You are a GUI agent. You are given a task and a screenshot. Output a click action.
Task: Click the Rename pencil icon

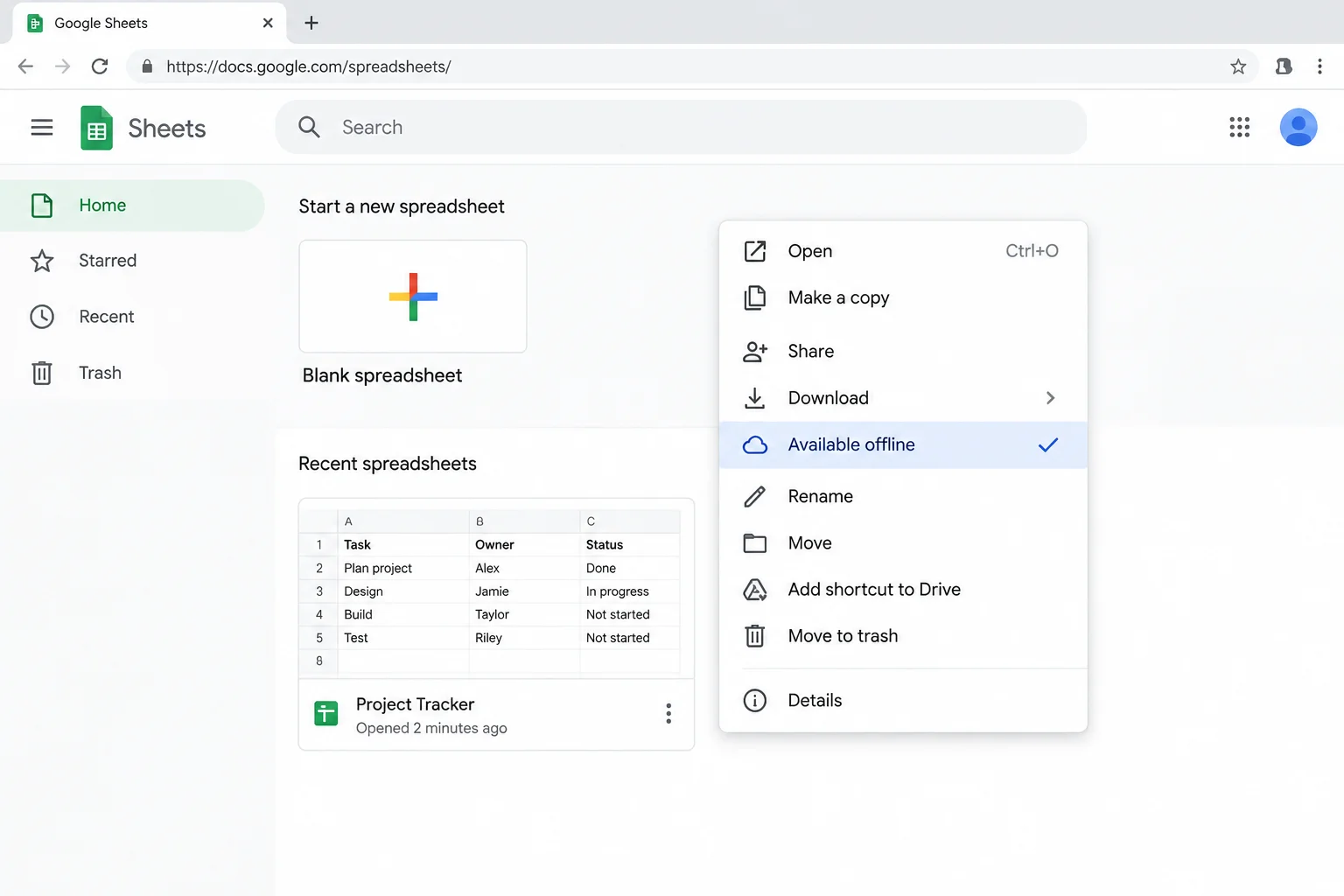pyautogui.click(x=754, y=496)
